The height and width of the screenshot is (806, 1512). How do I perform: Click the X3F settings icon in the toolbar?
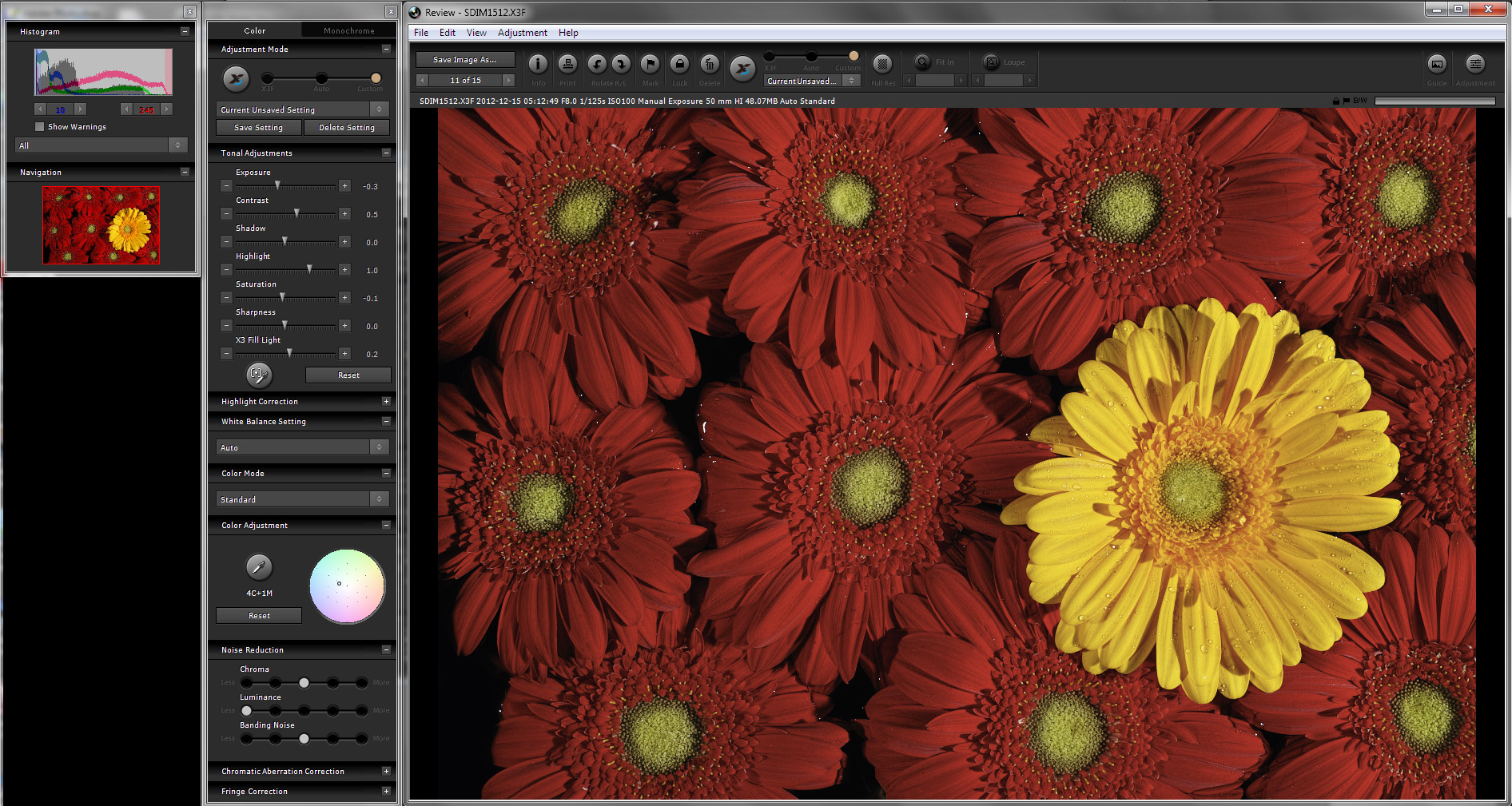coord(742,69)
